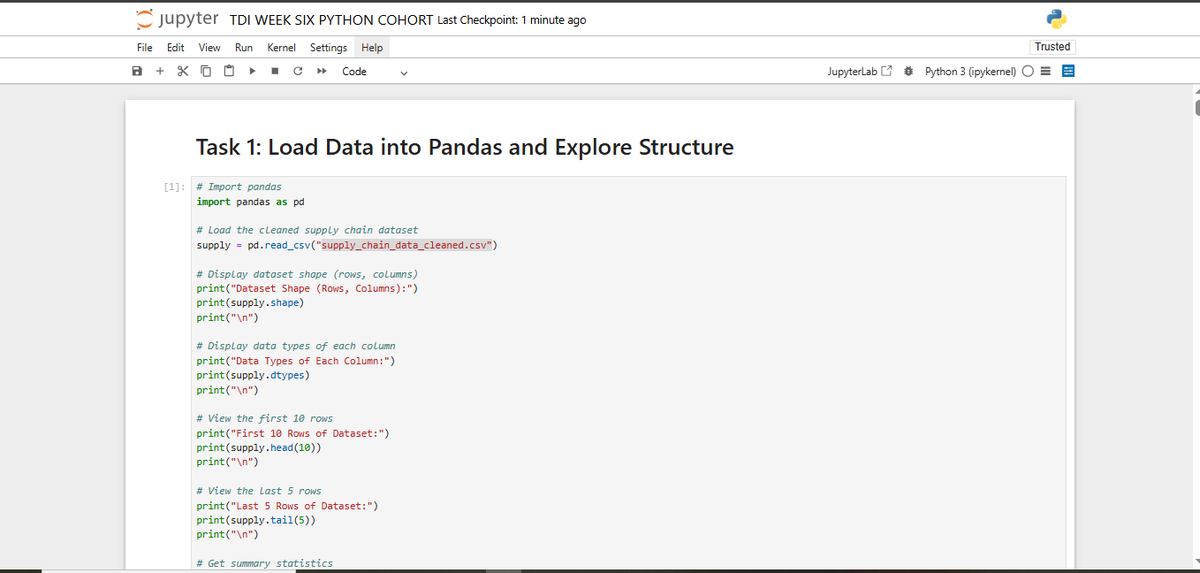The height and width of the screenshot is (573, 1200).
Task: Click the Jupyter logo
Action: (x=179, y=20)
